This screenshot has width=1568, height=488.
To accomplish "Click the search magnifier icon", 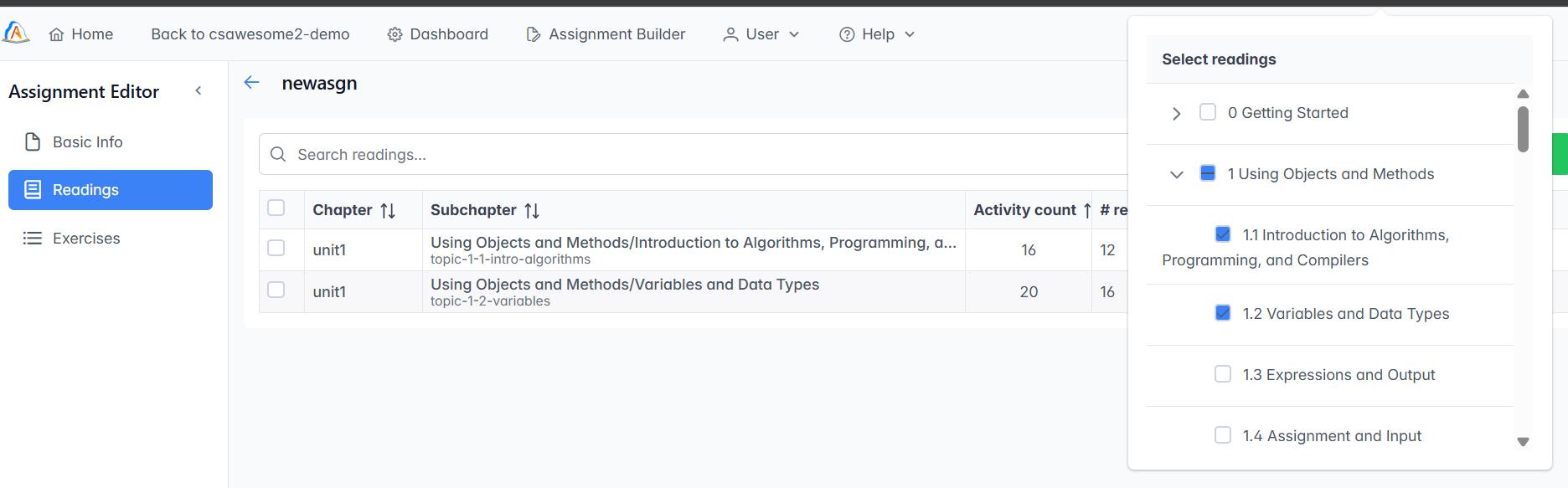I will [x=278, y=155].
